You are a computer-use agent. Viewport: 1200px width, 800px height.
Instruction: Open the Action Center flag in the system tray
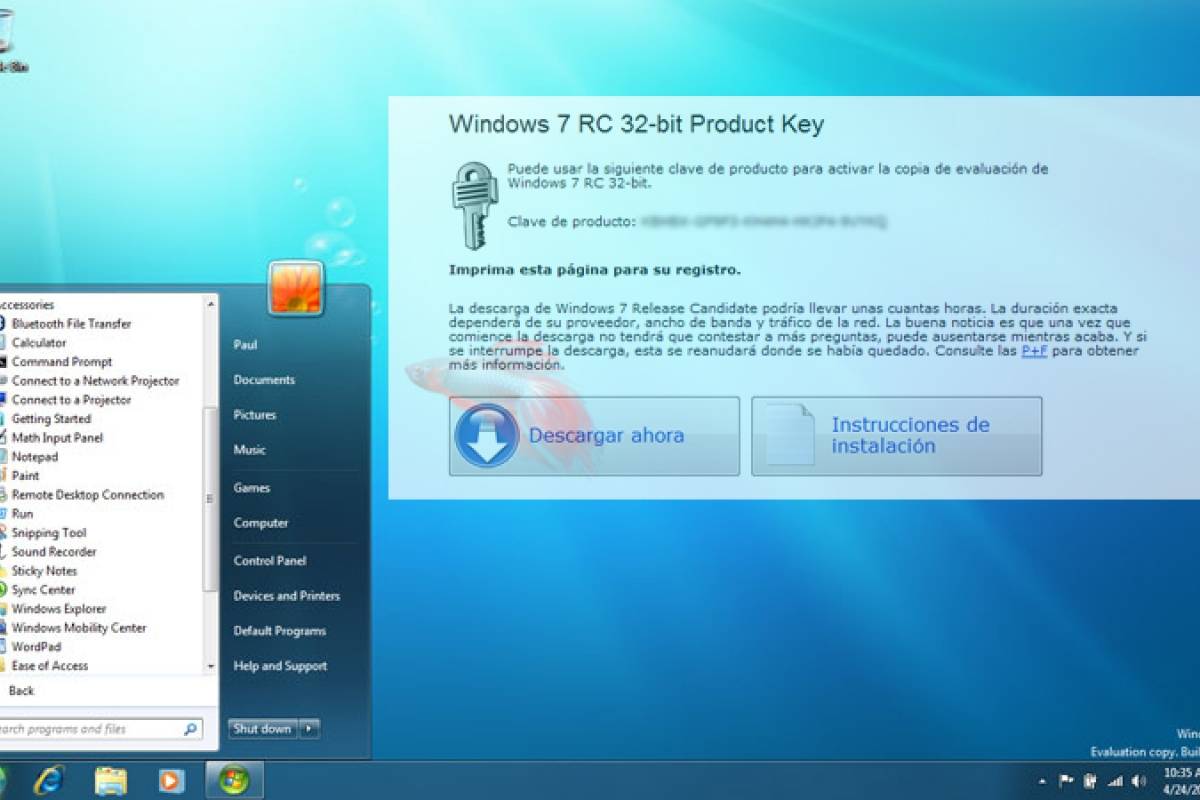(1066, 780)
